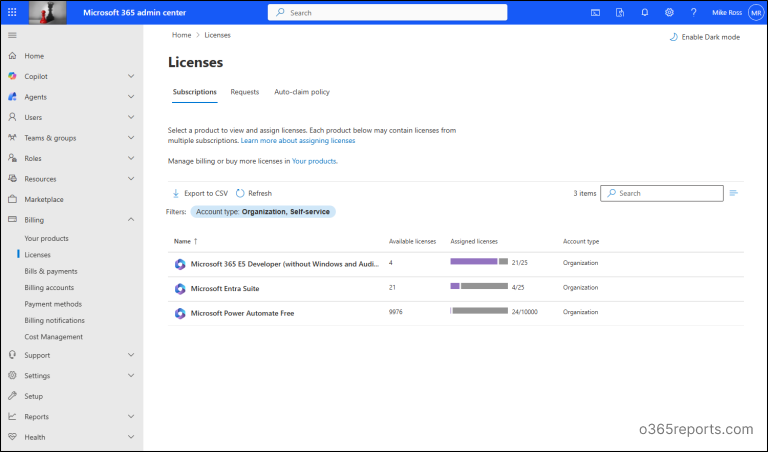Follow the Your products link

[x=314, y=161]
